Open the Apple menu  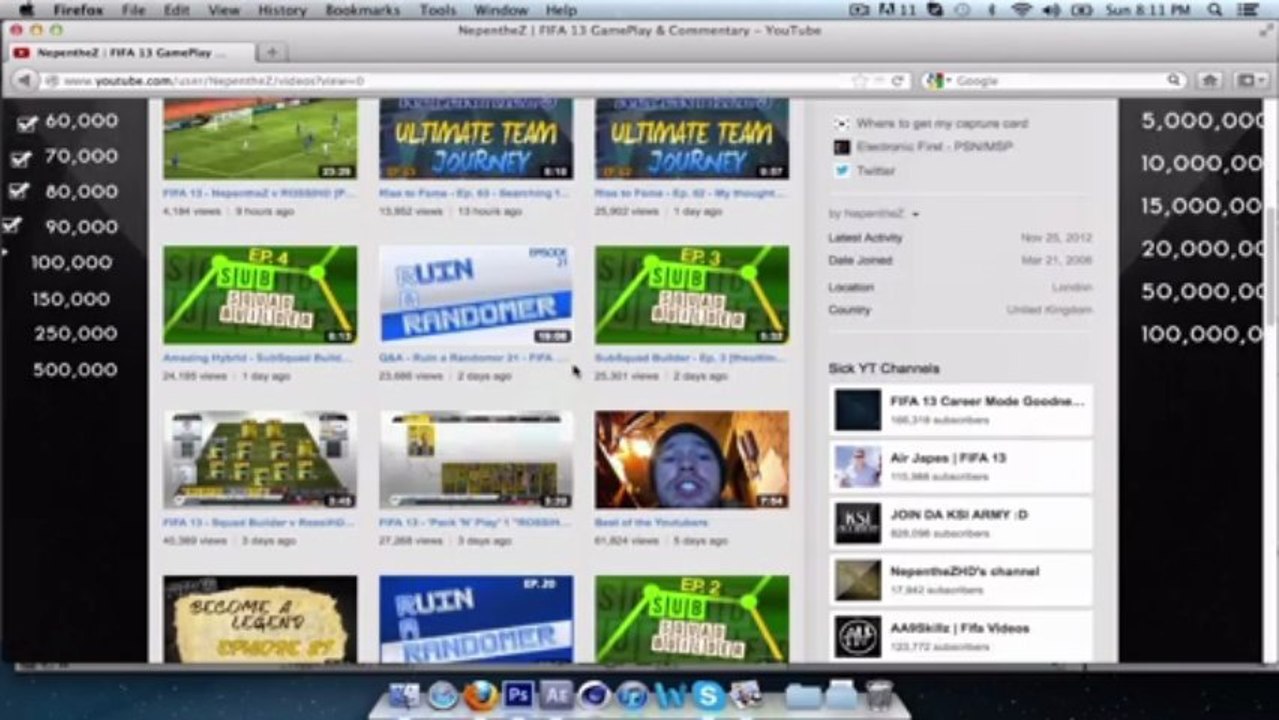[x=28, y=10]
